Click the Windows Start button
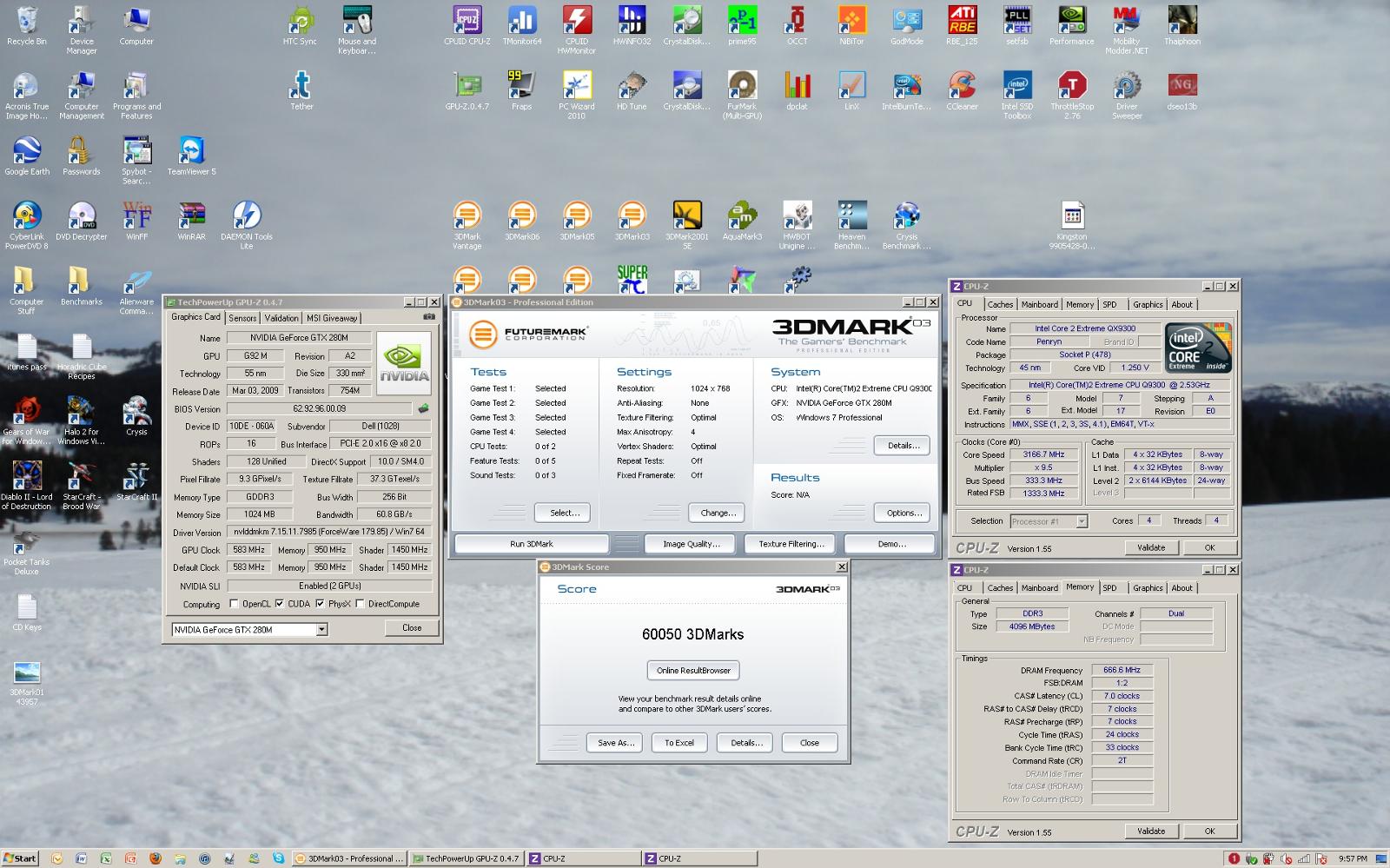Image resolution: width=1390 pixels, height=868 pixels. 20,858
